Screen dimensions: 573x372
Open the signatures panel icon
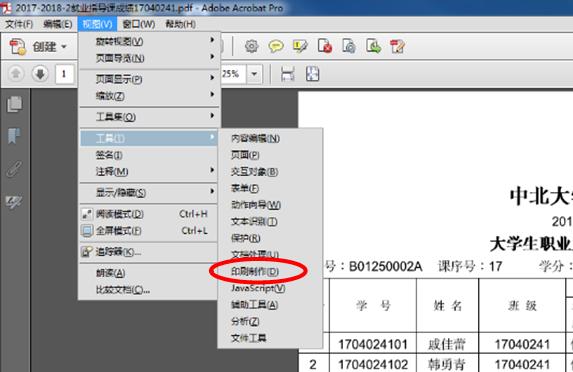[x=14, y=201]
